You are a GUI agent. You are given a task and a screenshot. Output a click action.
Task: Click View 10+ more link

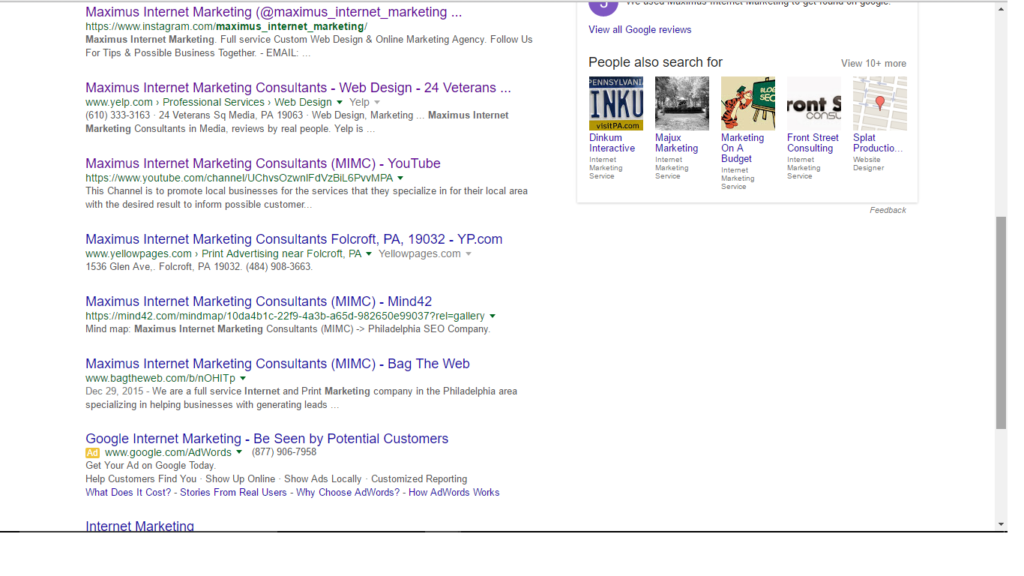click(873, 63)
